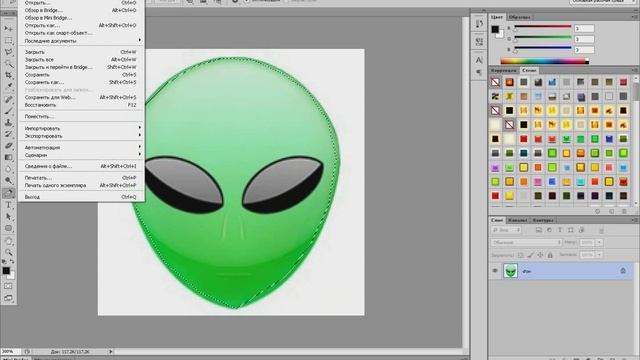Screen dimensions: 640x360
Task: Open the Character panel icon
Action: click(479, 60)
